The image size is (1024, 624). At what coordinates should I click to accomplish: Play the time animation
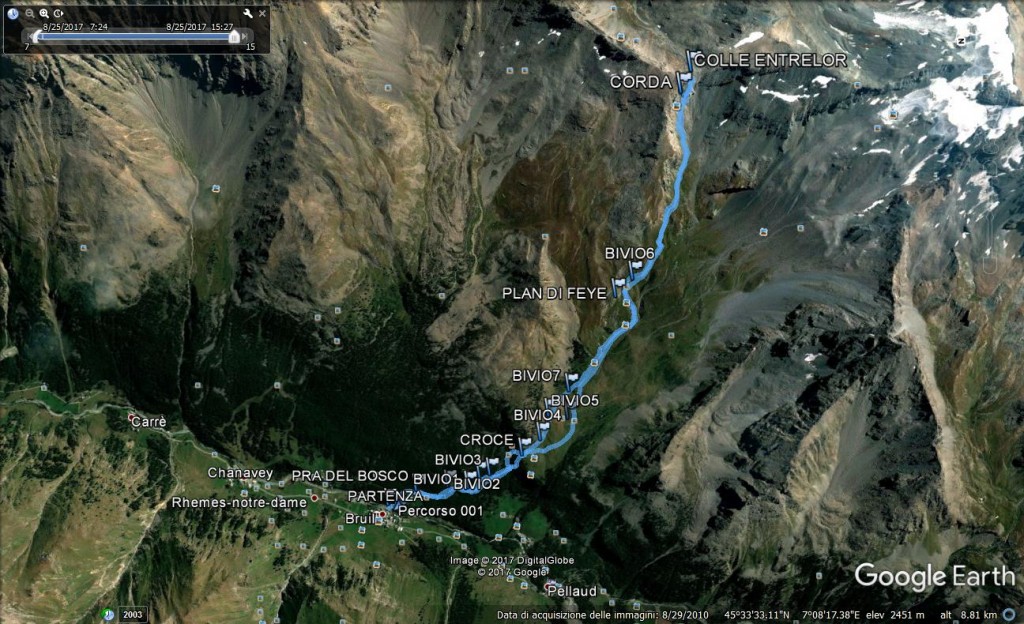(58, 13)
